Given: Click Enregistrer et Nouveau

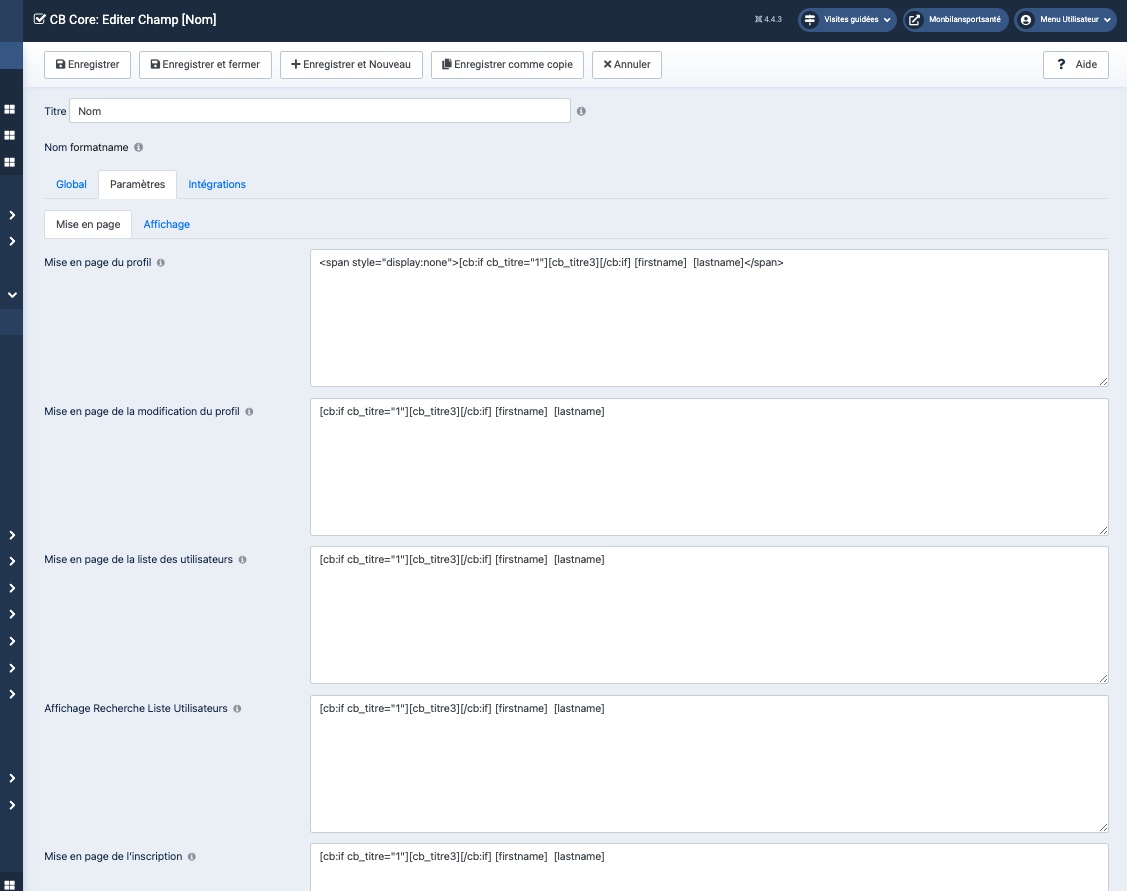Looking at the screenshot, I should coord(351,65).
